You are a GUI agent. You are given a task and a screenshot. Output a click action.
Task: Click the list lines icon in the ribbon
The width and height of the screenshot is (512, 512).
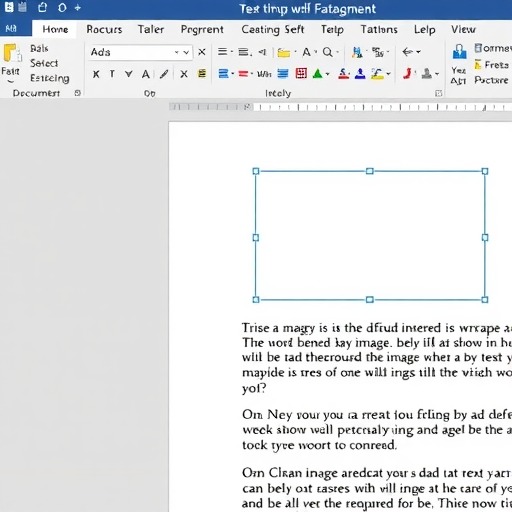click(222, 52)
